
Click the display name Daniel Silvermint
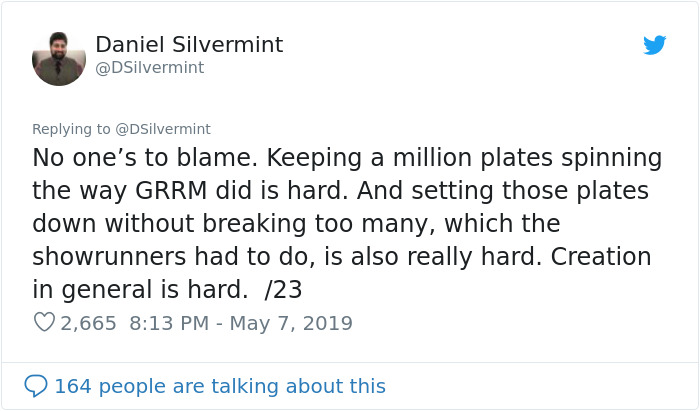pos(189,44)
